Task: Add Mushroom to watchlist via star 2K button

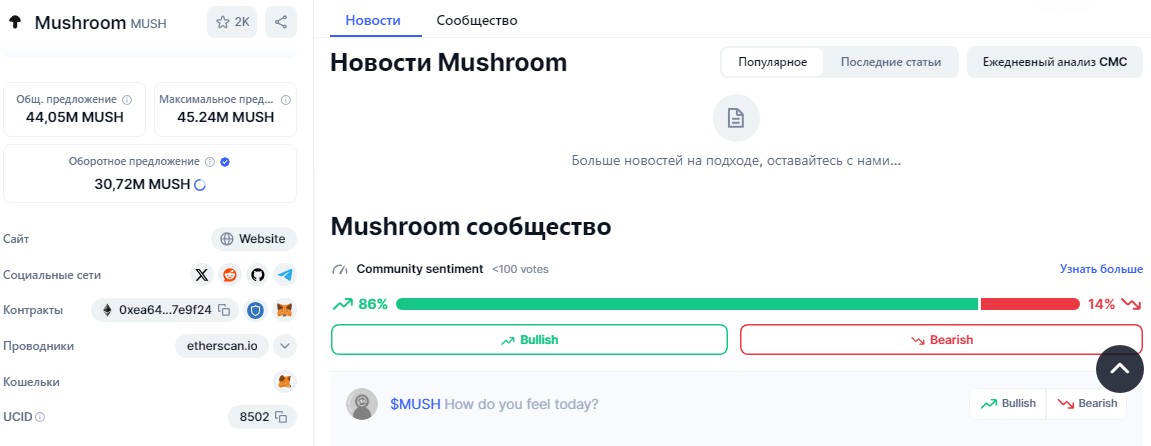Action: 233,22
